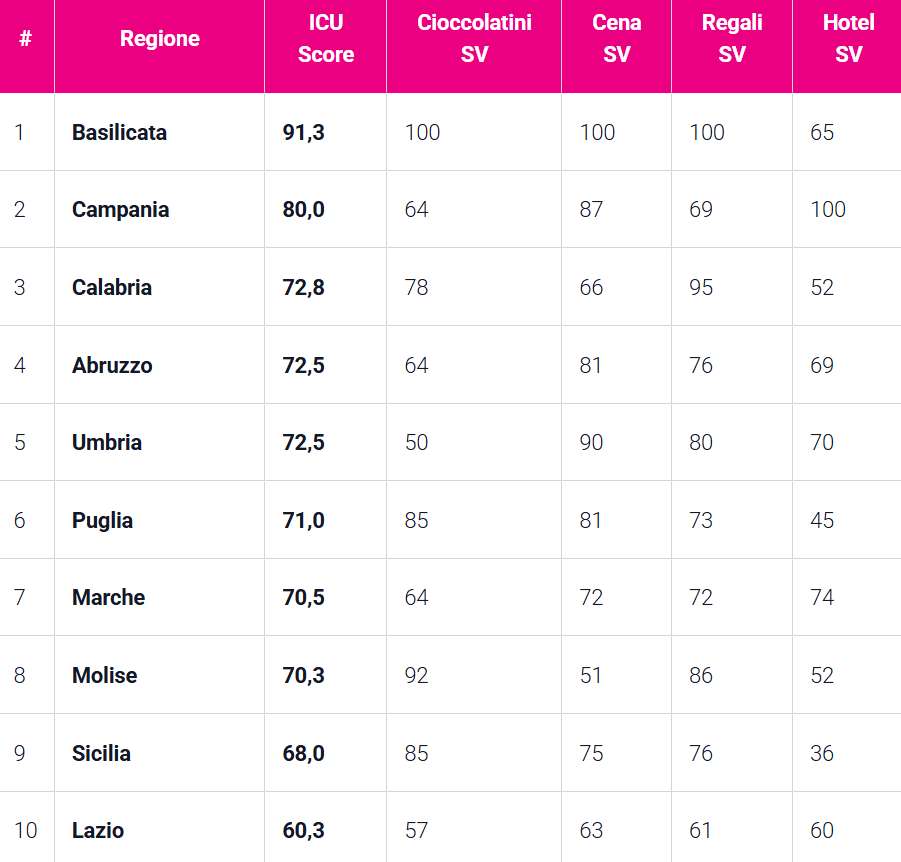The image size is (901, 862).
Task: Click the Regali SV column header
Action: (x=732, y=39)
